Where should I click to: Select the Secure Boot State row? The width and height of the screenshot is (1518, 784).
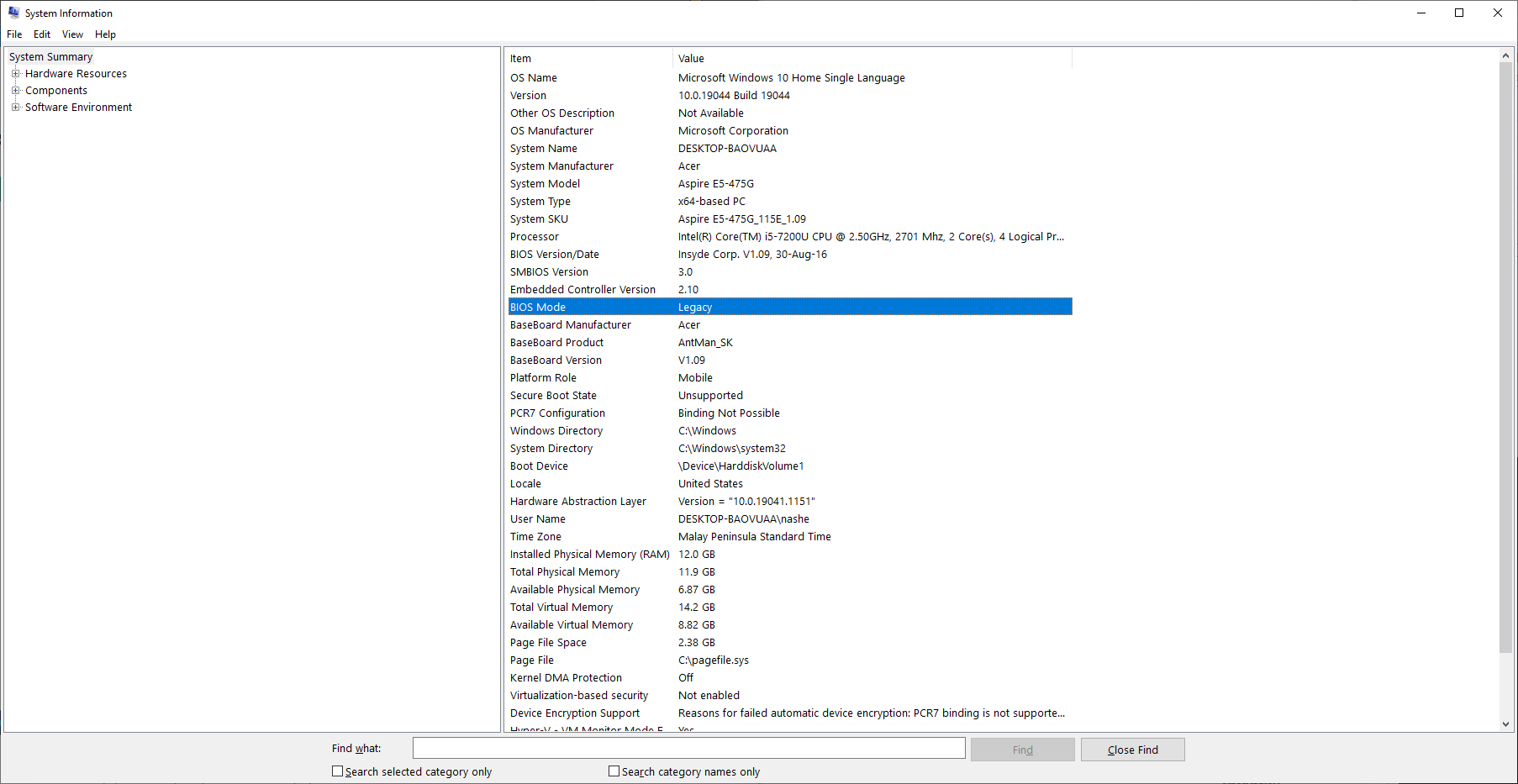click(790, 396)
